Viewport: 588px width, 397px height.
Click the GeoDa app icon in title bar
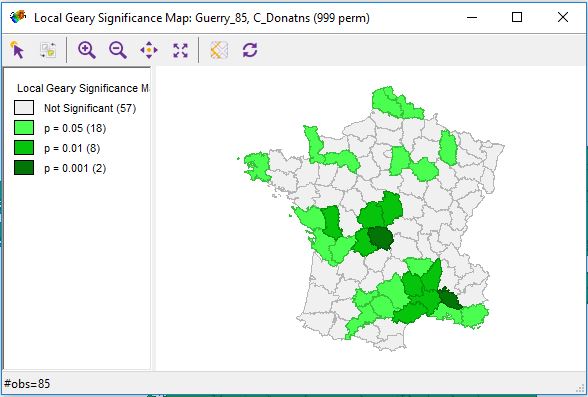coord(18,17)
